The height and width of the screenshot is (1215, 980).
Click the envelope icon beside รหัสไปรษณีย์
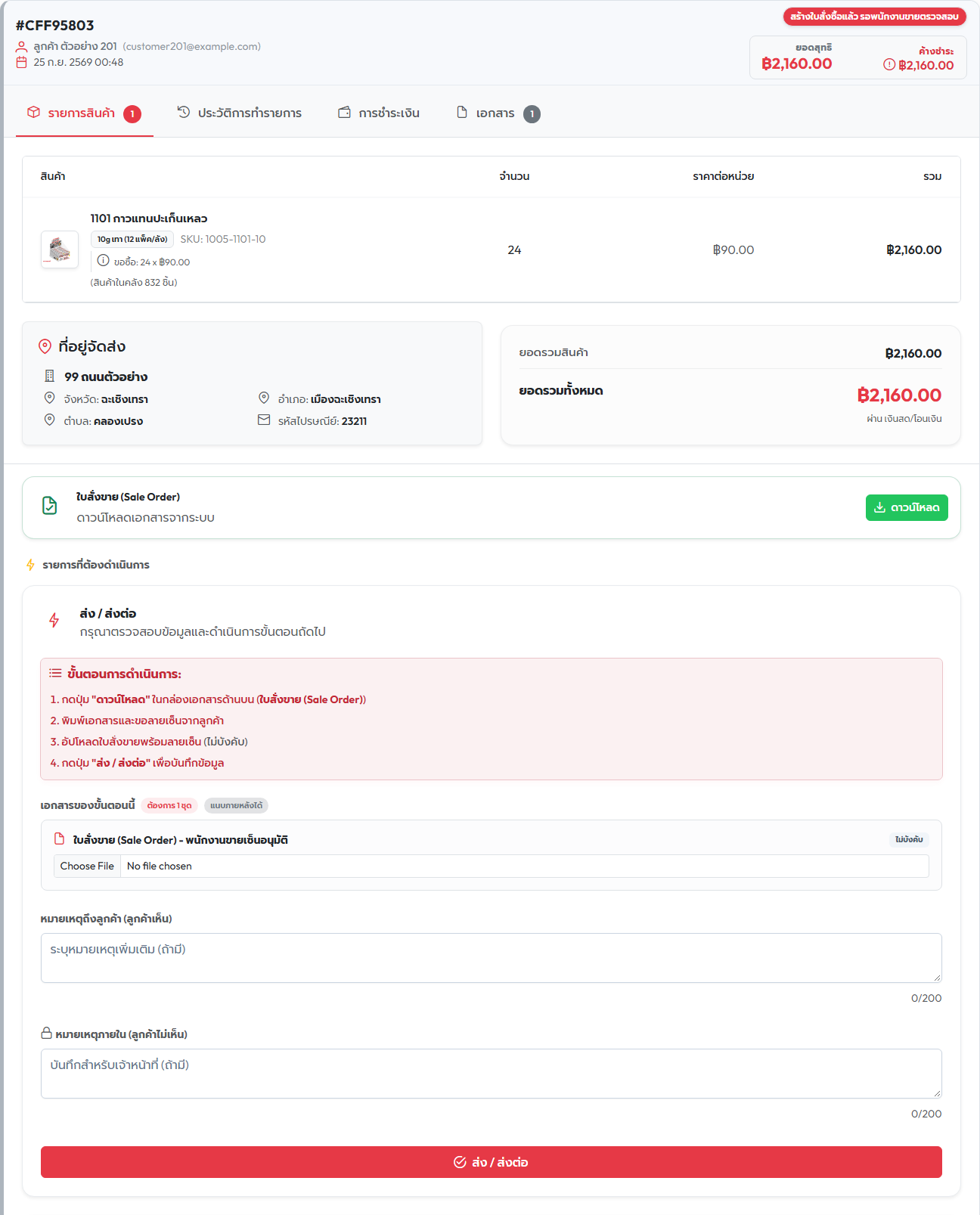[x=264, y=420]
